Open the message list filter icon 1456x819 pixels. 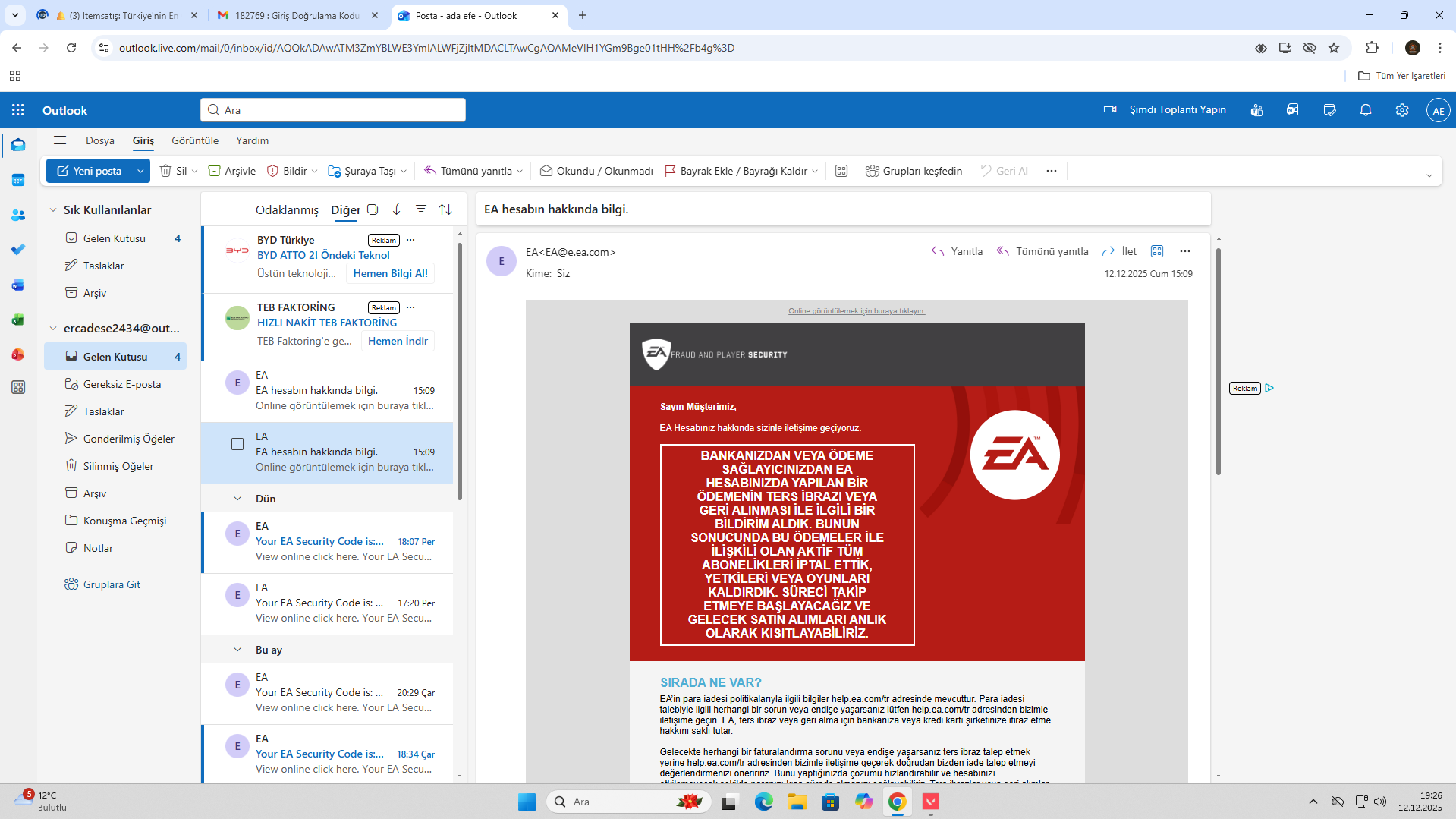coord(421,209)
